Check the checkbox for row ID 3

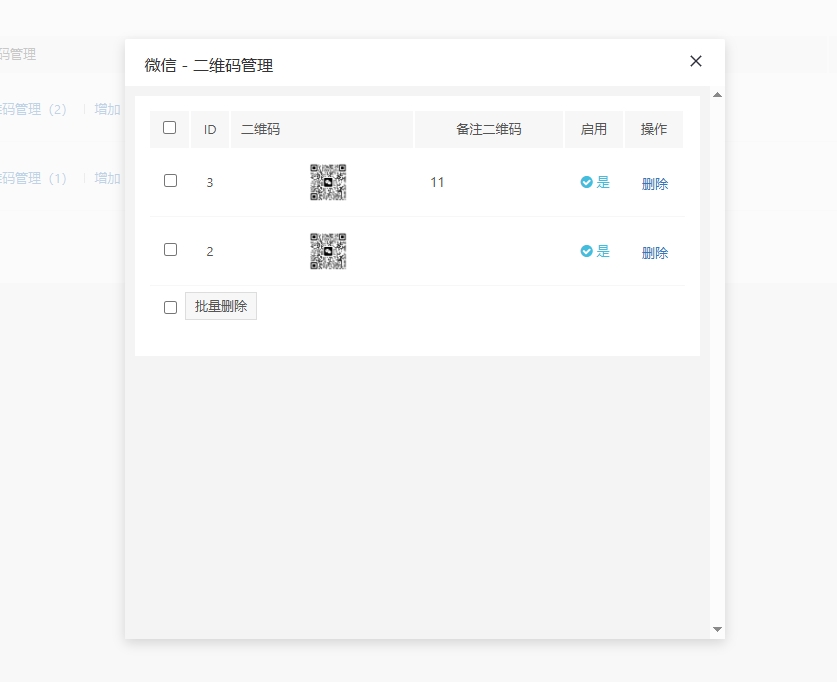[170, 181]
